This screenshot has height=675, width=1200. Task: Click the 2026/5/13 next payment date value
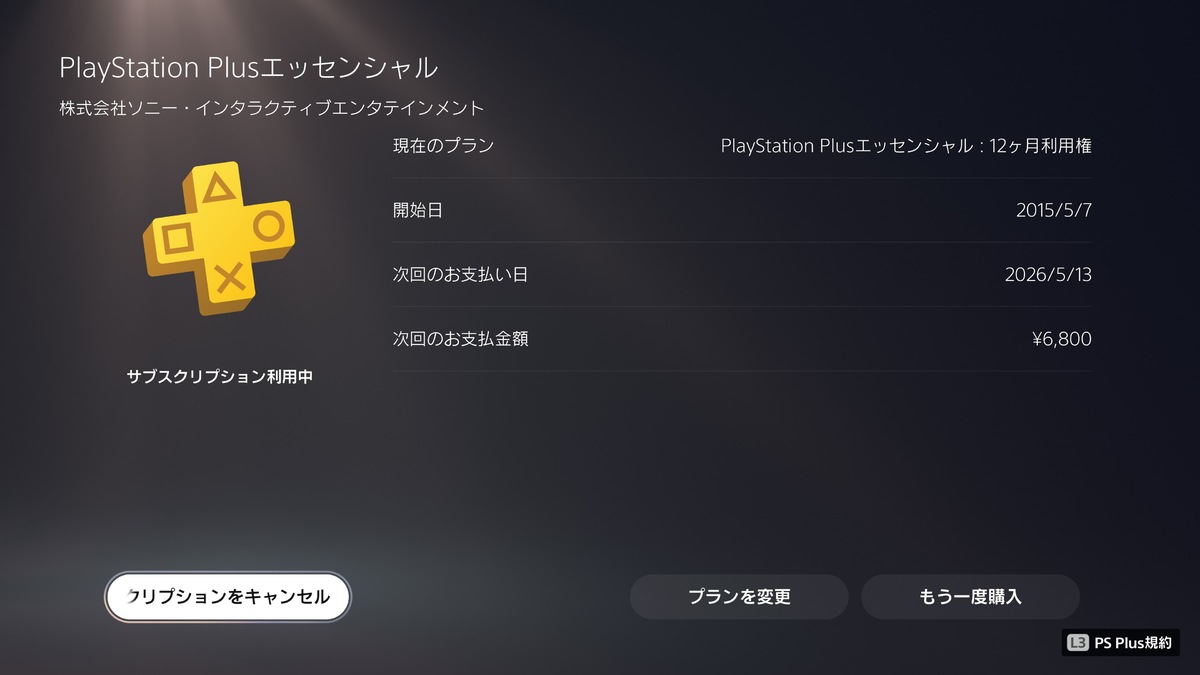1048,274
